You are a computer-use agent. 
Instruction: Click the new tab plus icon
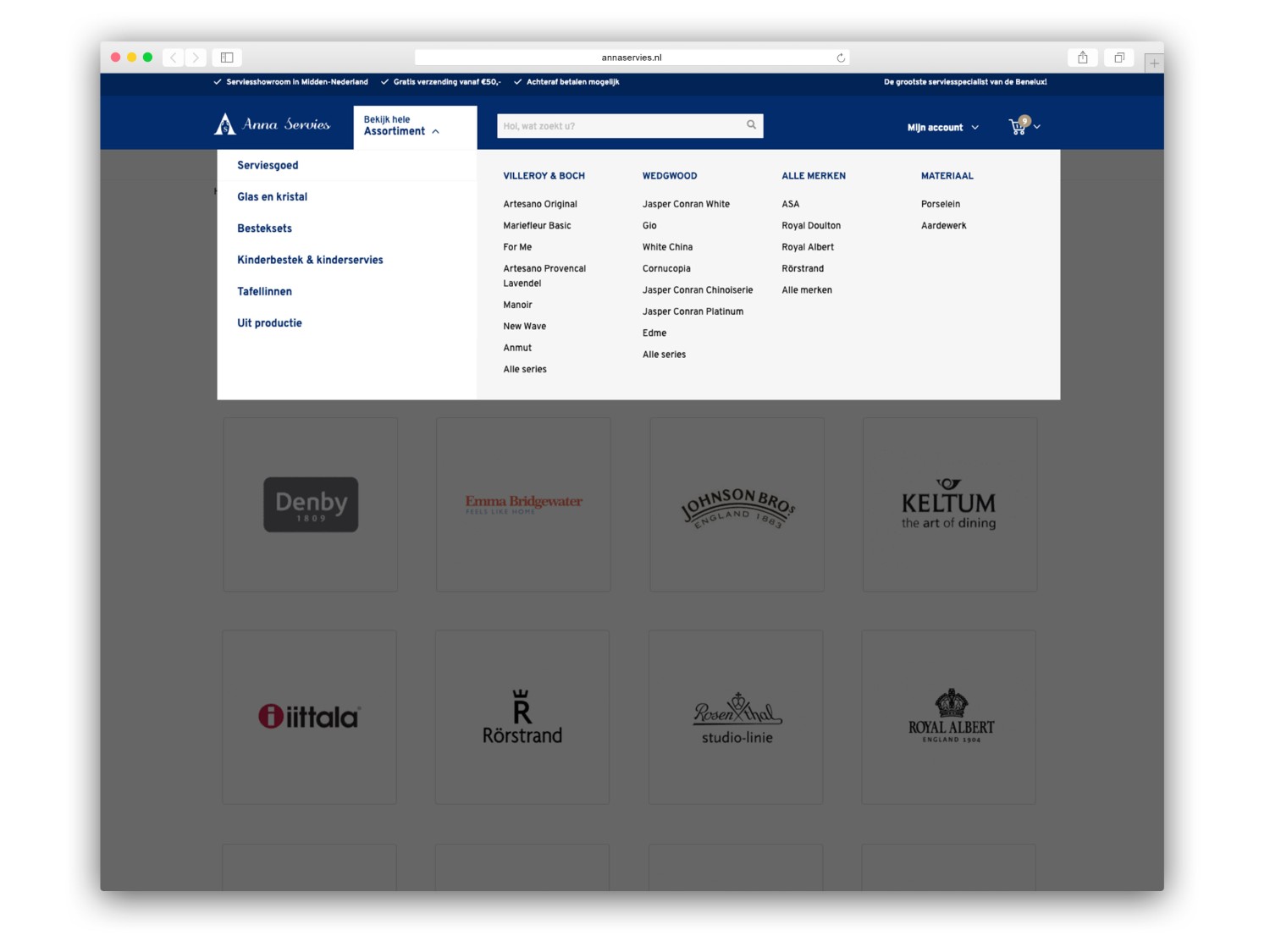tap(1153, 62)
